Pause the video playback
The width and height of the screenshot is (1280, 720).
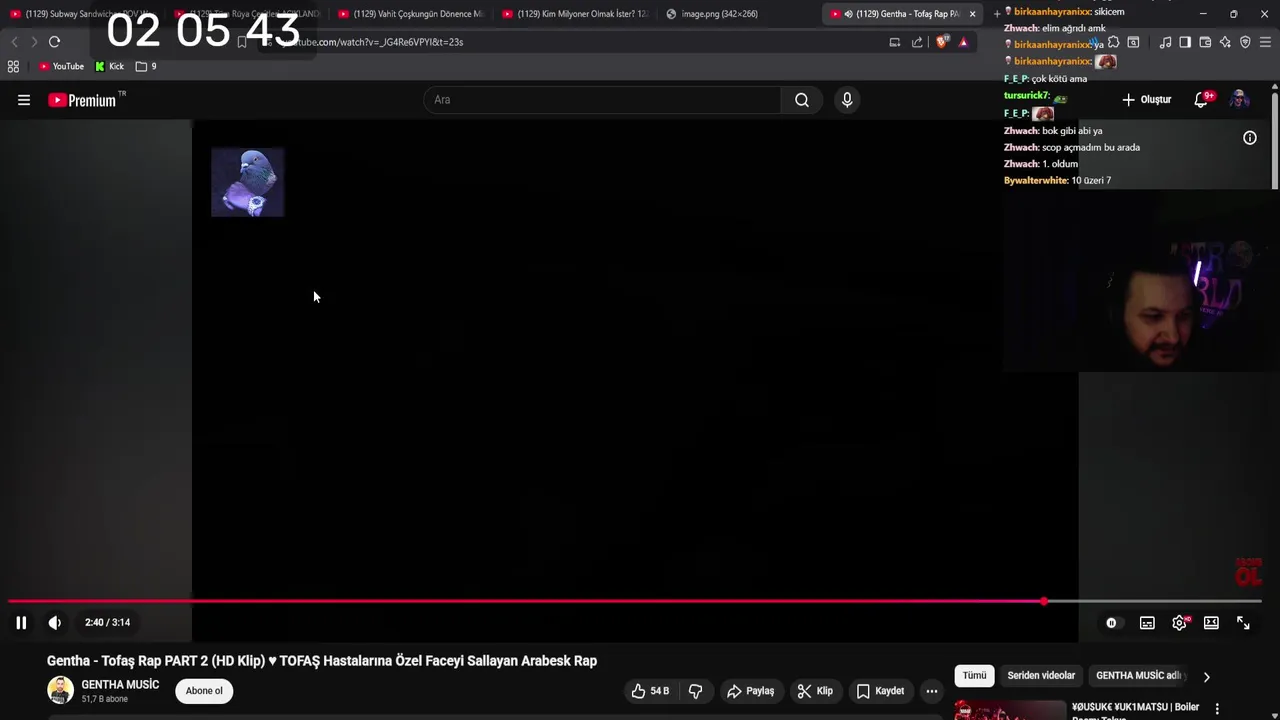[21, 623]
